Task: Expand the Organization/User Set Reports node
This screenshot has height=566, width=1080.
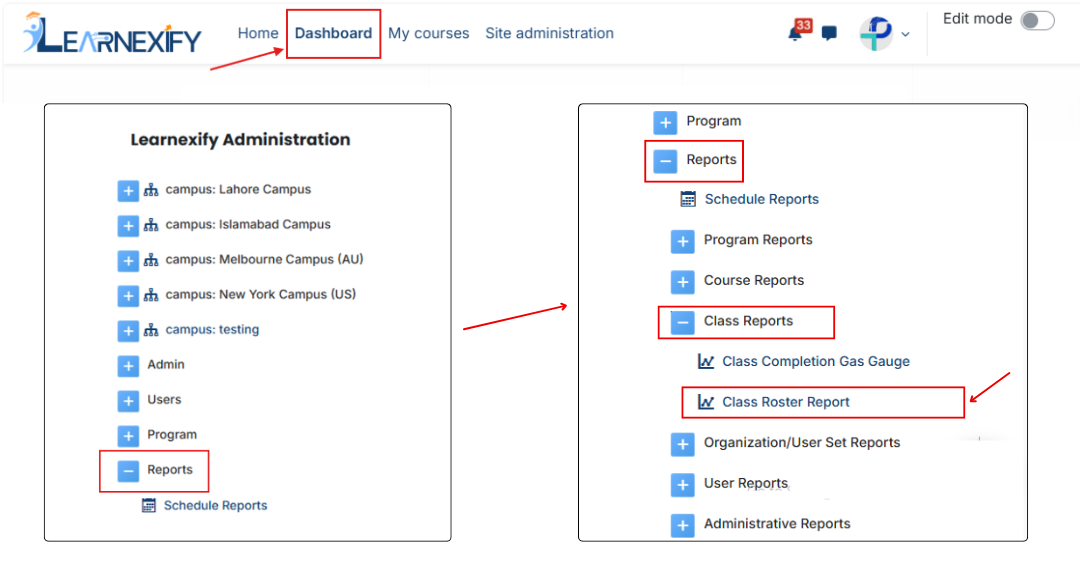Action: coord(683,445)
